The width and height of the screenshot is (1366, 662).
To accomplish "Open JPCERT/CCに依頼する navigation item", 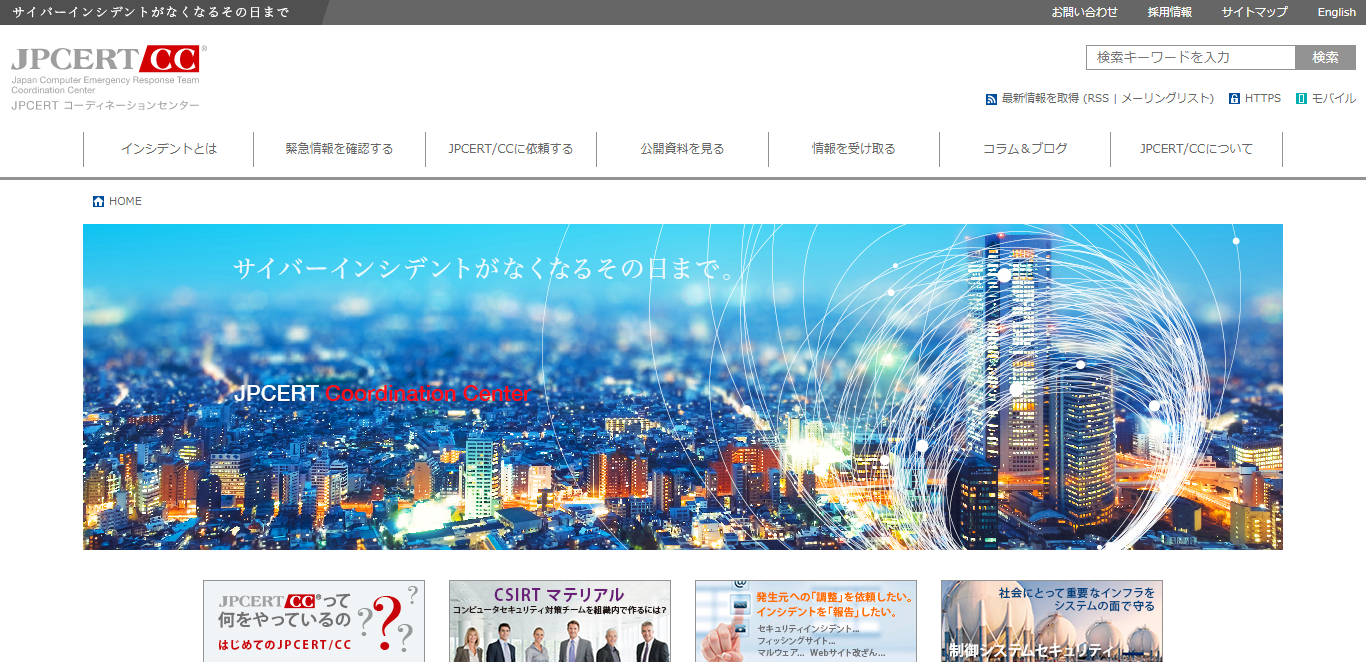I will [x=511, y=149].
